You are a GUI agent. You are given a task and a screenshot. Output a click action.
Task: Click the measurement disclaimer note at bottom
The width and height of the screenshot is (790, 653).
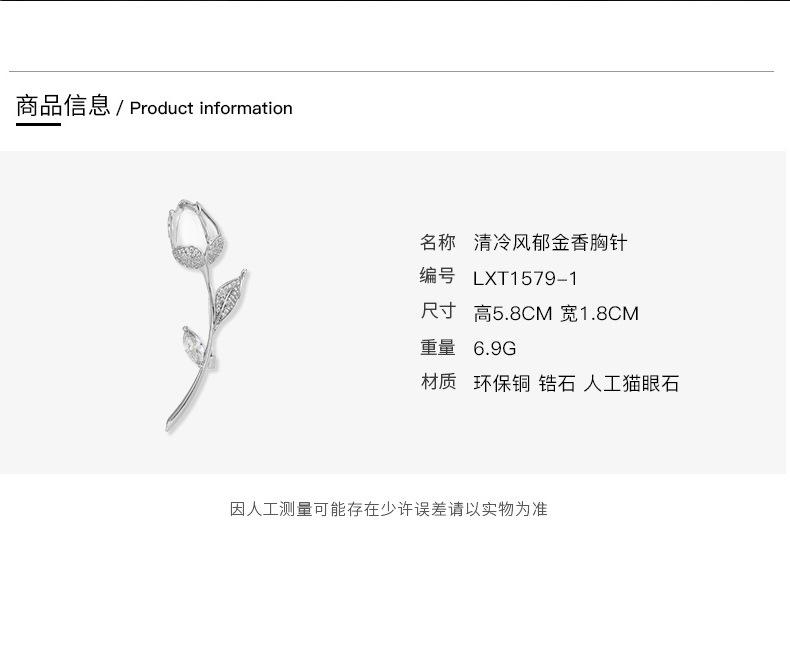(388, 509)
